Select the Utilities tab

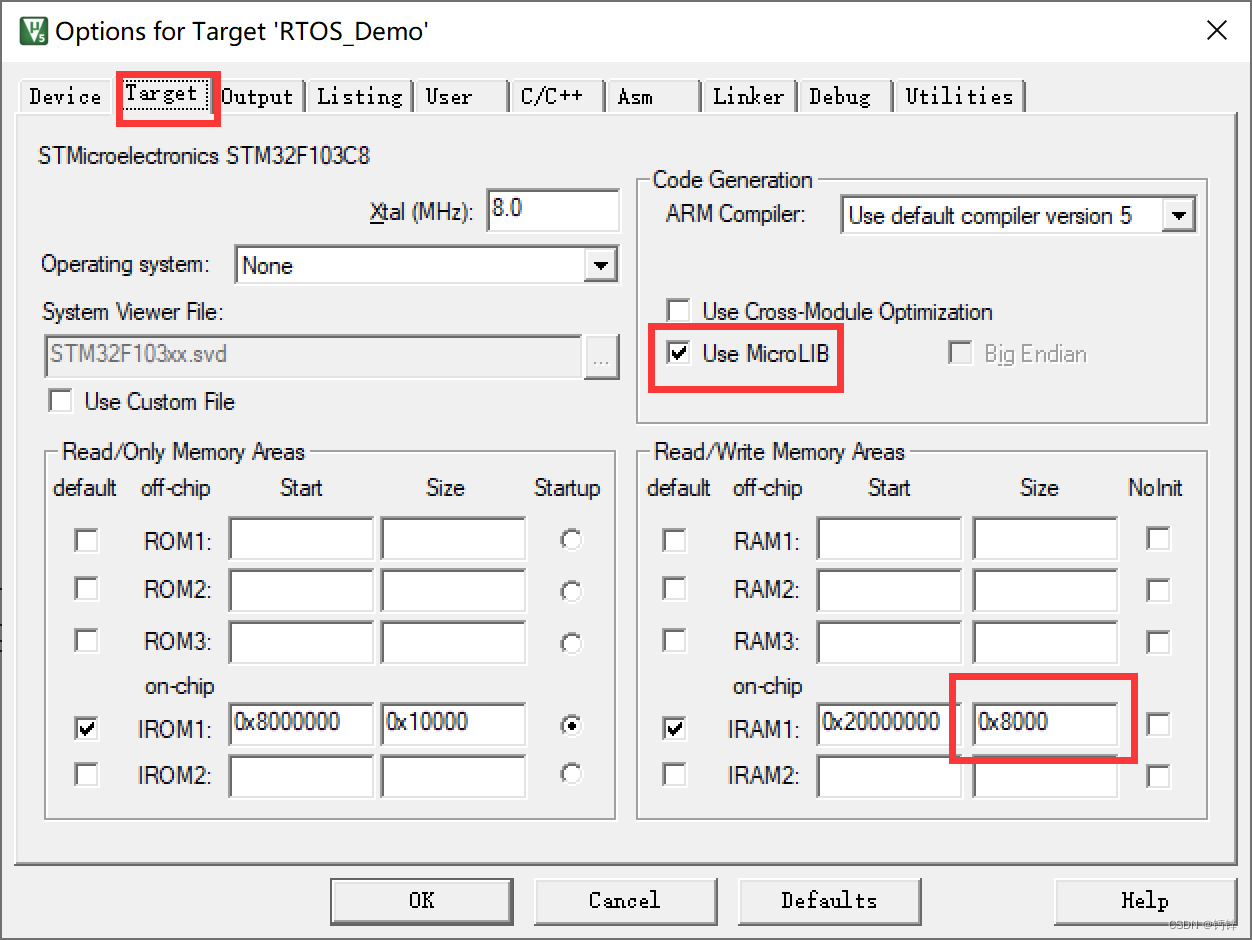point(959,96)
